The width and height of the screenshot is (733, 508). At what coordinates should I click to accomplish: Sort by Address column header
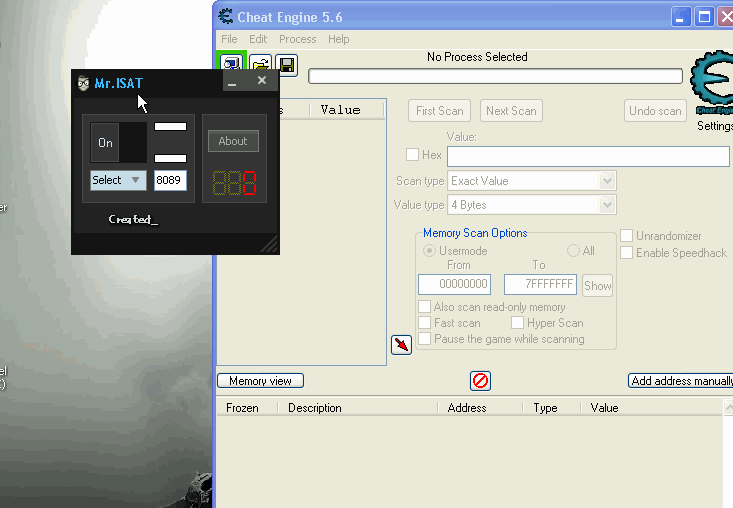[480, 408]
